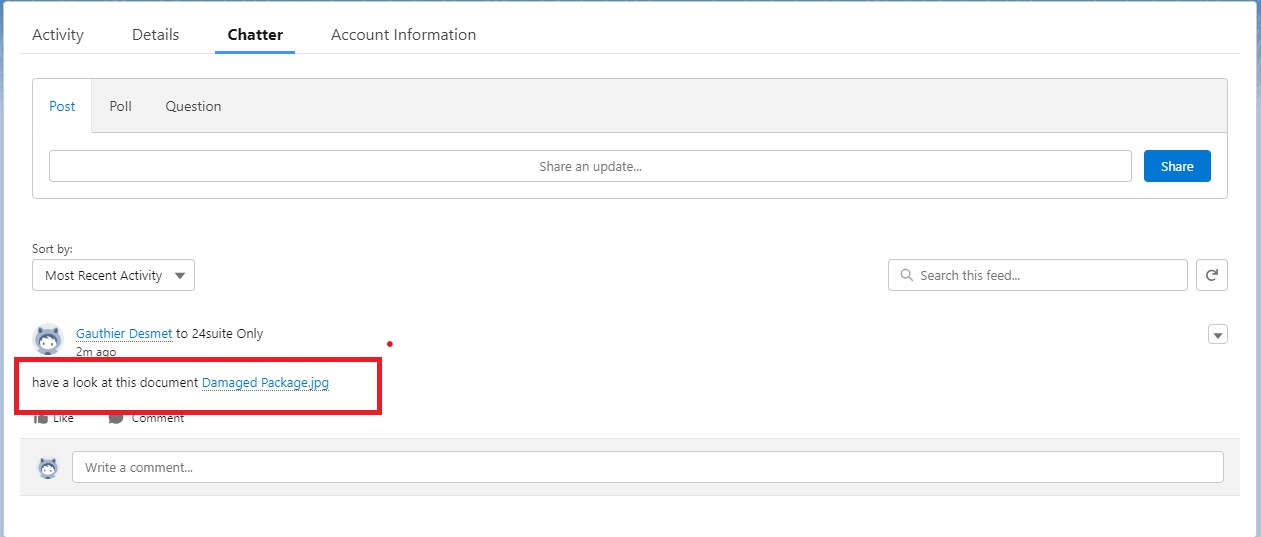Screen dimensions: 1261x537
Task: Switch to the Activity tab
Action: pyautogui.click(x=58, y=35)
